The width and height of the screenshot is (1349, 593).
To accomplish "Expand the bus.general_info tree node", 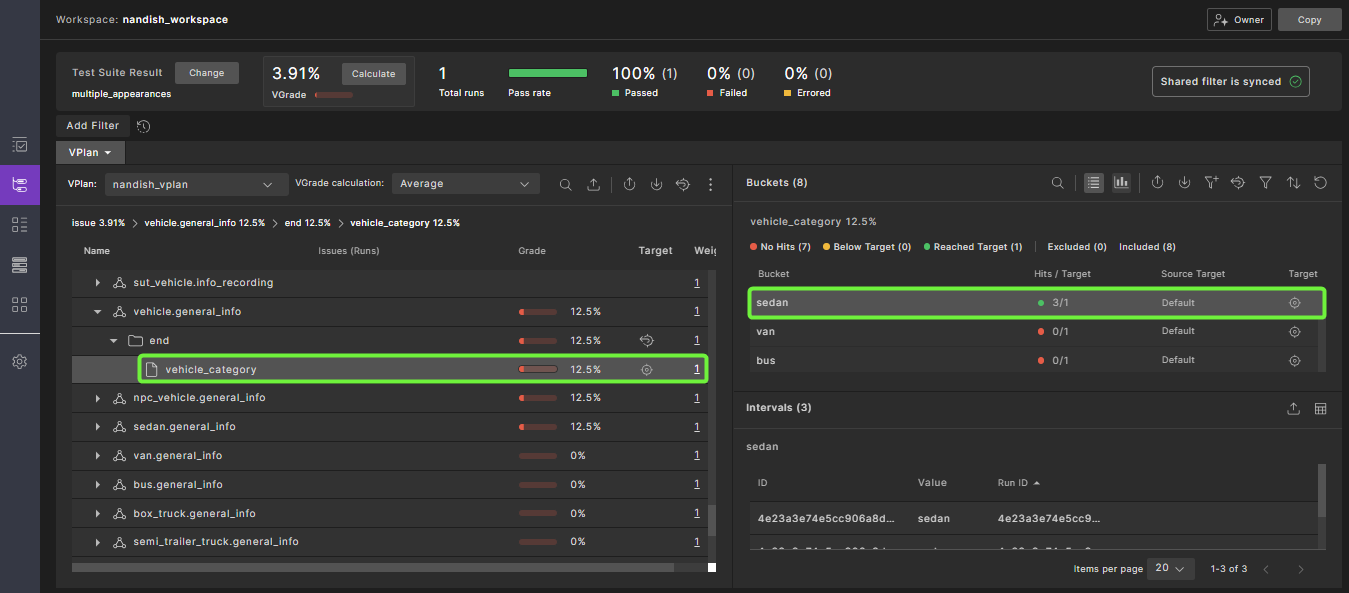I will 98,485.
